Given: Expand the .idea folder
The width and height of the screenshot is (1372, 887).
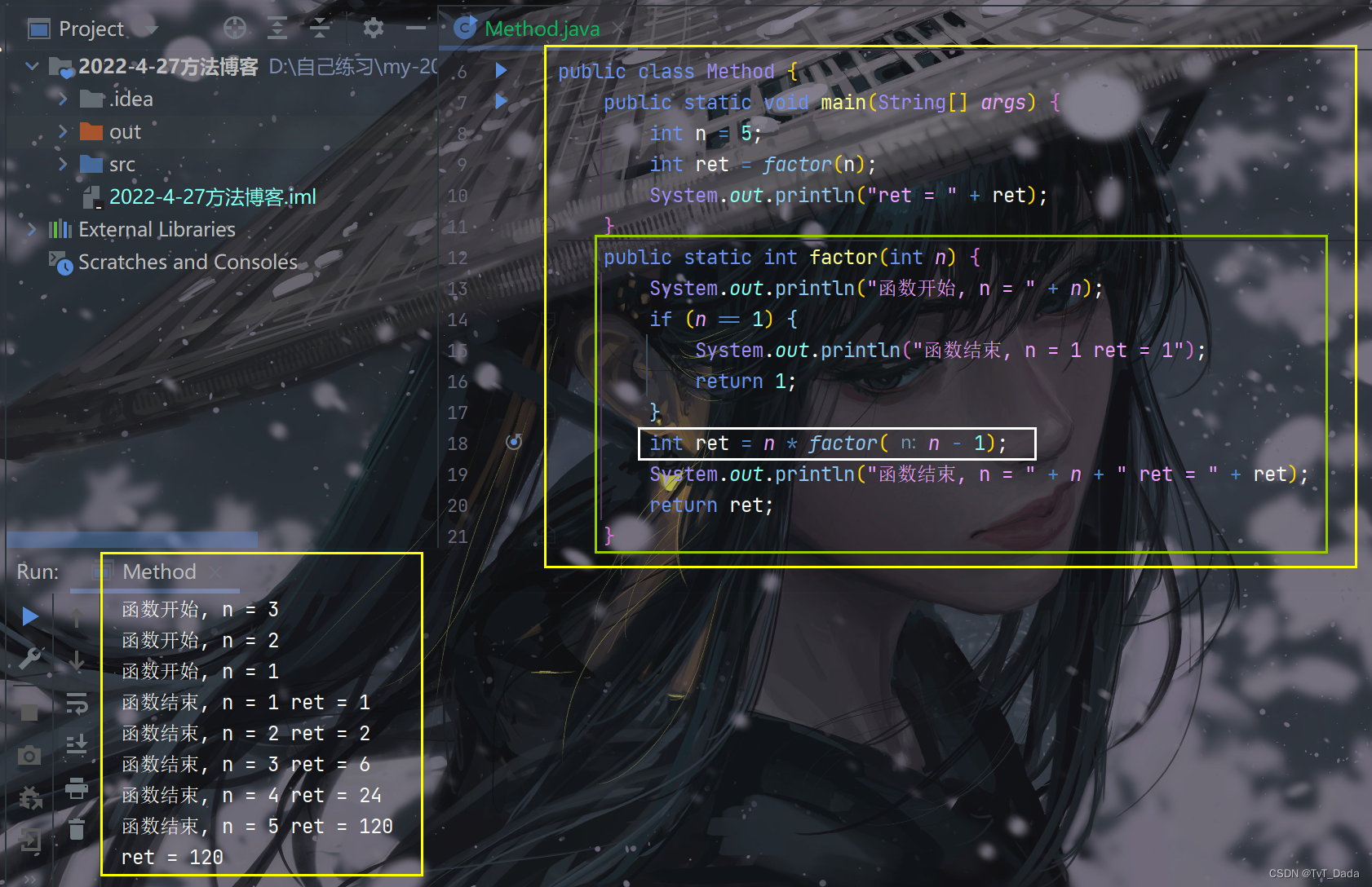Looking at the screenshot, I should point(63,99).
